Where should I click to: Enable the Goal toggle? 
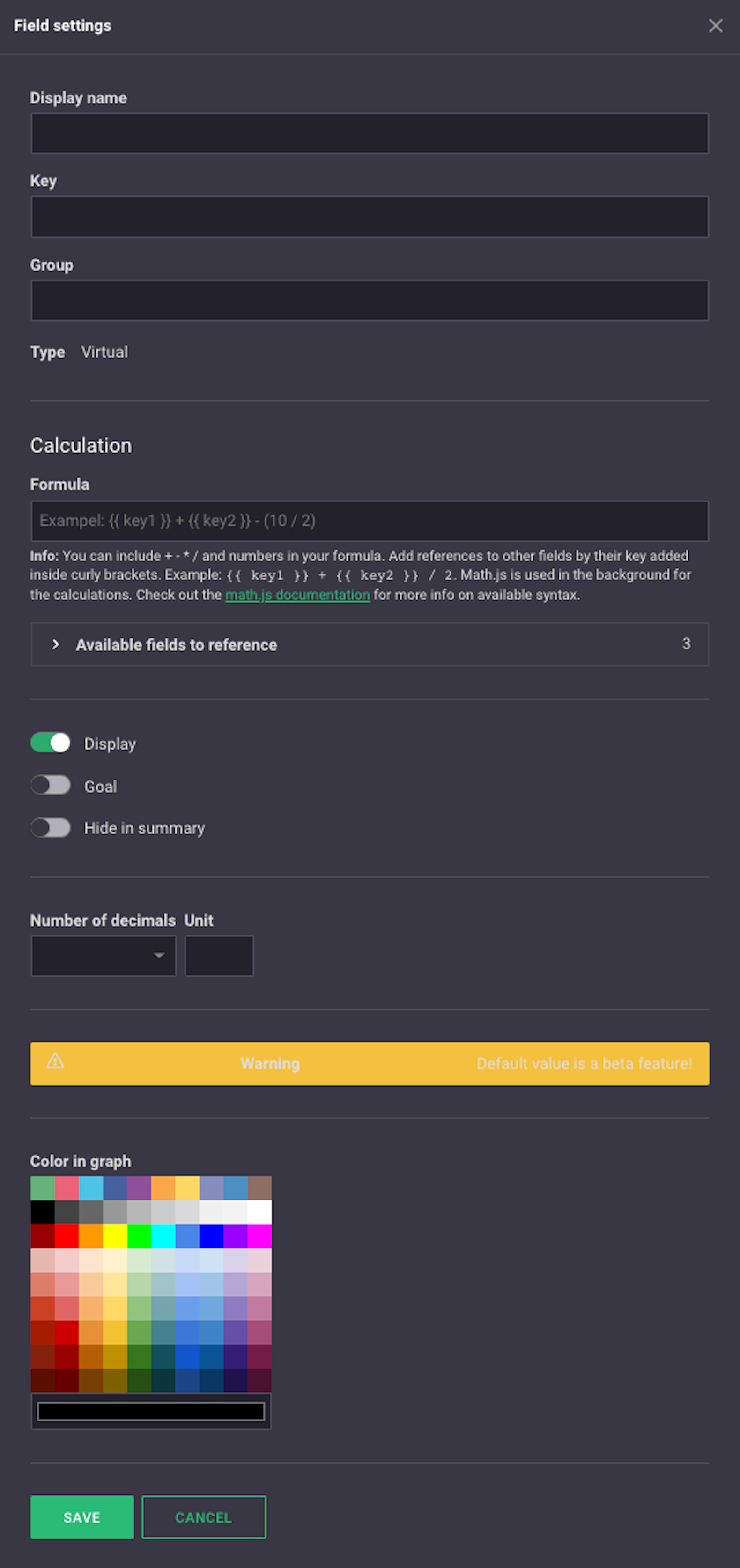coord(51,785)
